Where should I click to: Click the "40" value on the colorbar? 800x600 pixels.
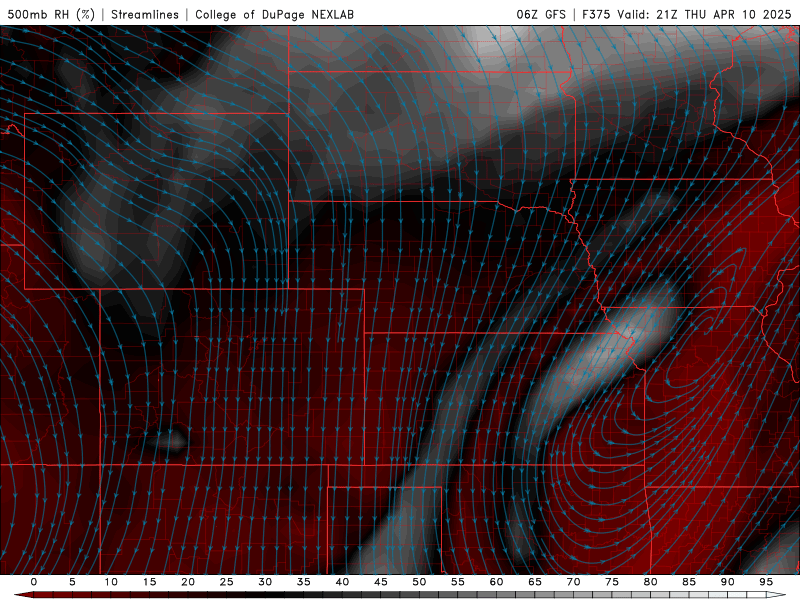(x=342, y=582)
